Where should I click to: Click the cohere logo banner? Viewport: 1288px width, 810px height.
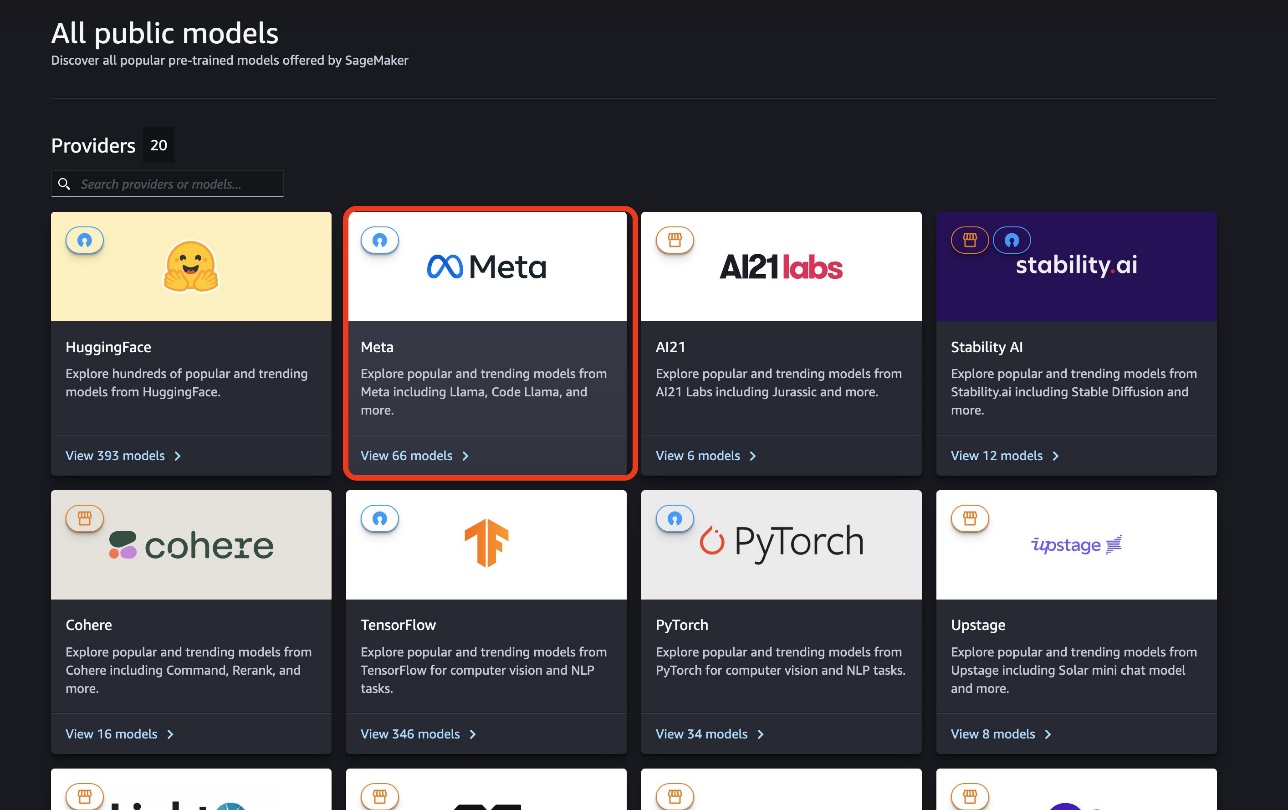click(x=191, y=545)
